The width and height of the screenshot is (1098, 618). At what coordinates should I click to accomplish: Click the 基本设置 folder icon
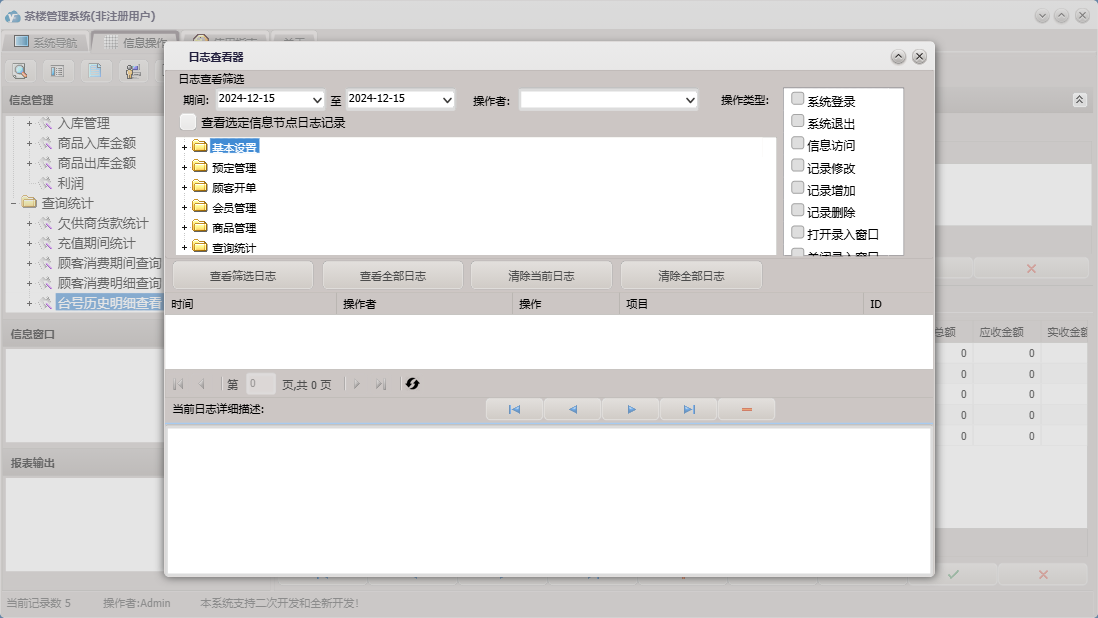click(x=200, y=146)
